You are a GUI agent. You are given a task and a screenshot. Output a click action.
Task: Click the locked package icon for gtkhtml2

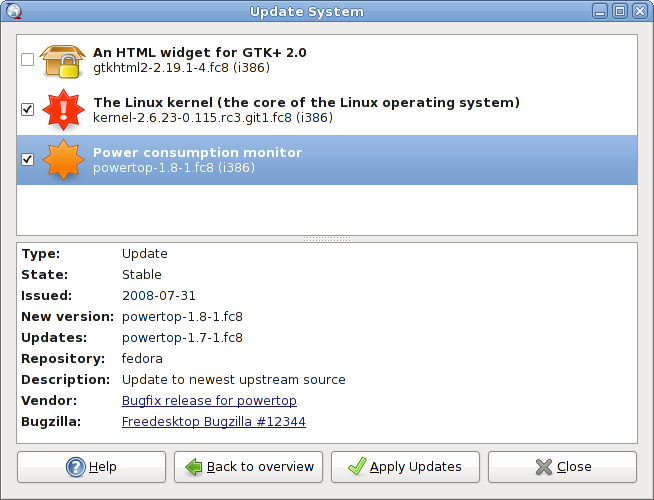coord(64,60)
